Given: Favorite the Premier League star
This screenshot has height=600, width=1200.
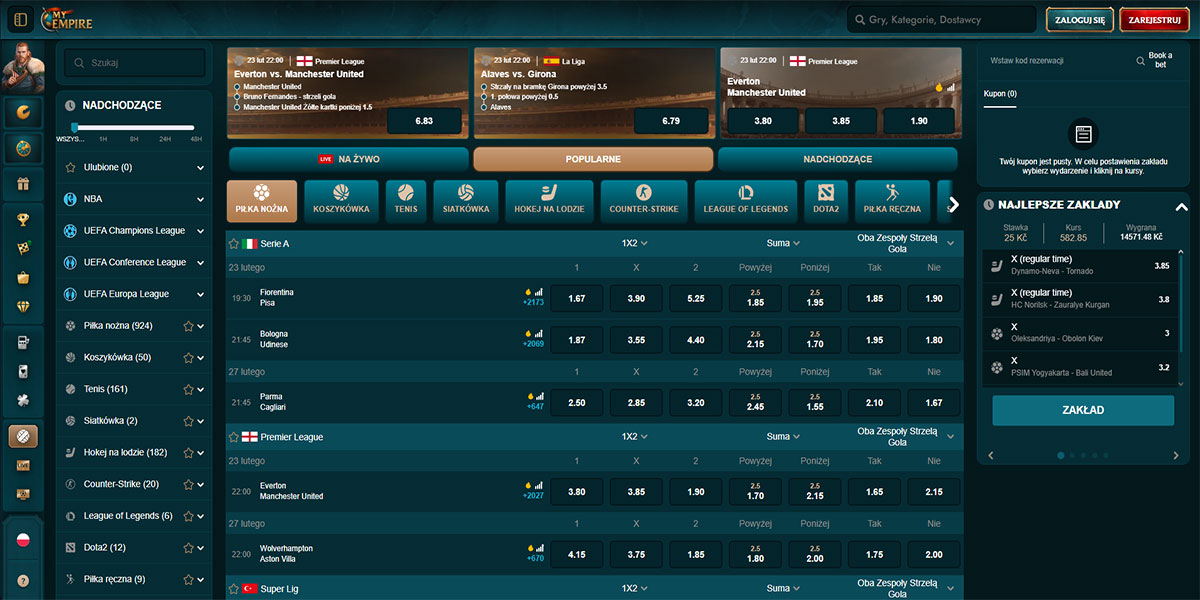Looking at the screenshot, I should tap(234, 437).
